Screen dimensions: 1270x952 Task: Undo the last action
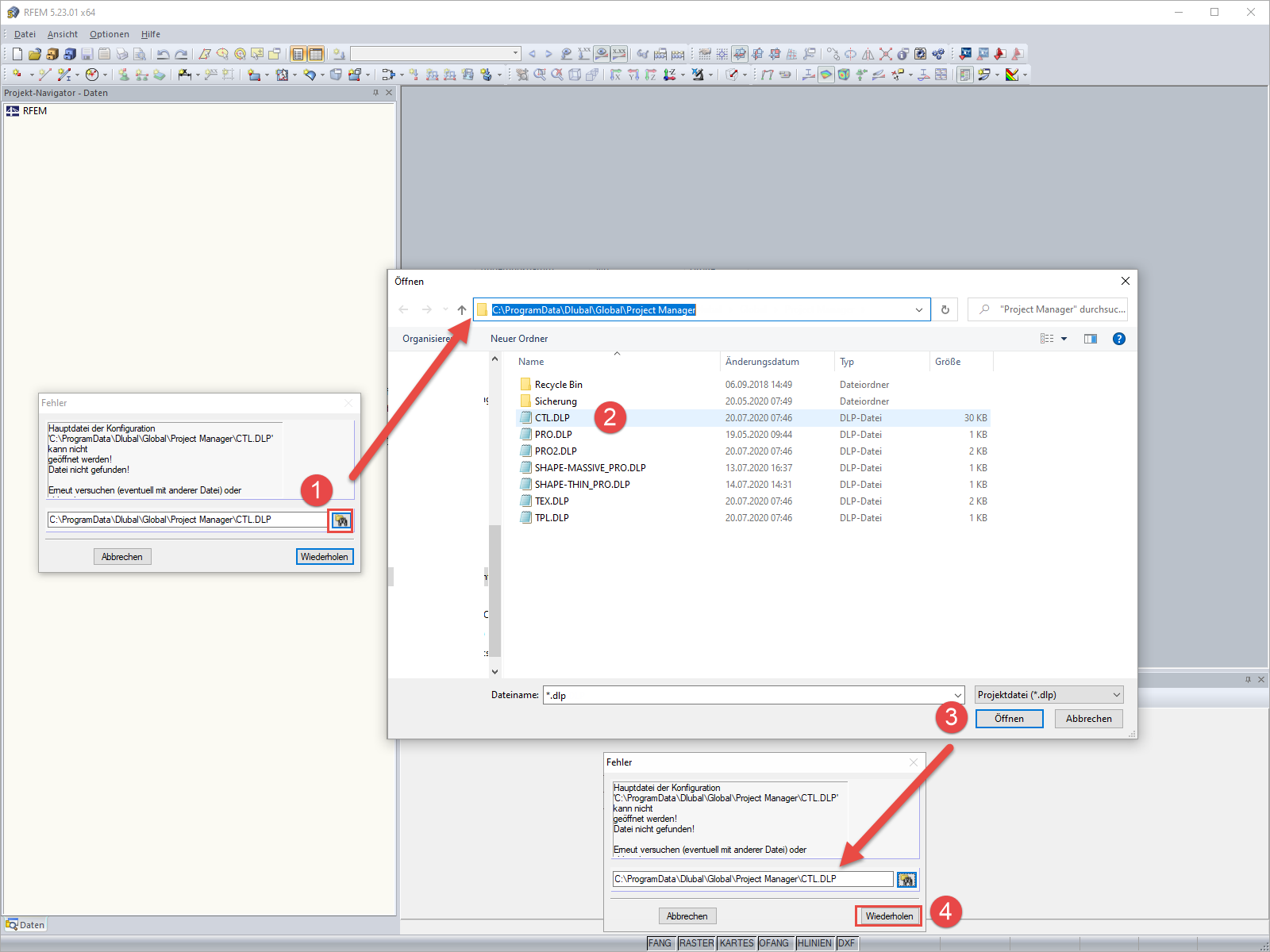(x=164, y=53)
